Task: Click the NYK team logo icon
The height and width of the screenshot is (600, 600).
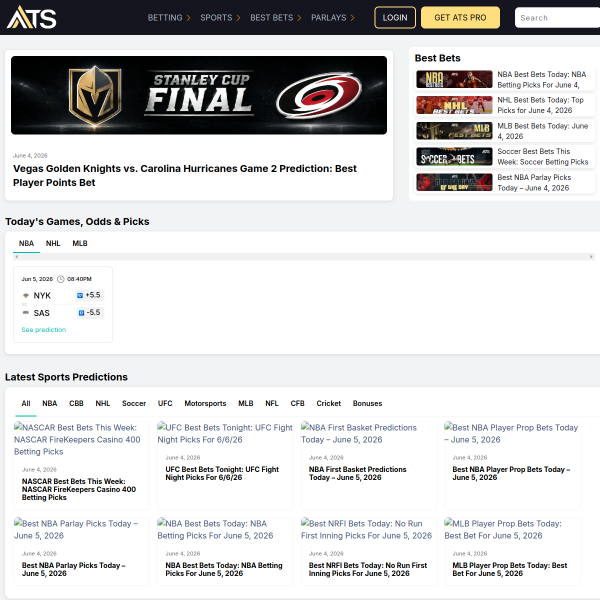Action: (26, 295)
